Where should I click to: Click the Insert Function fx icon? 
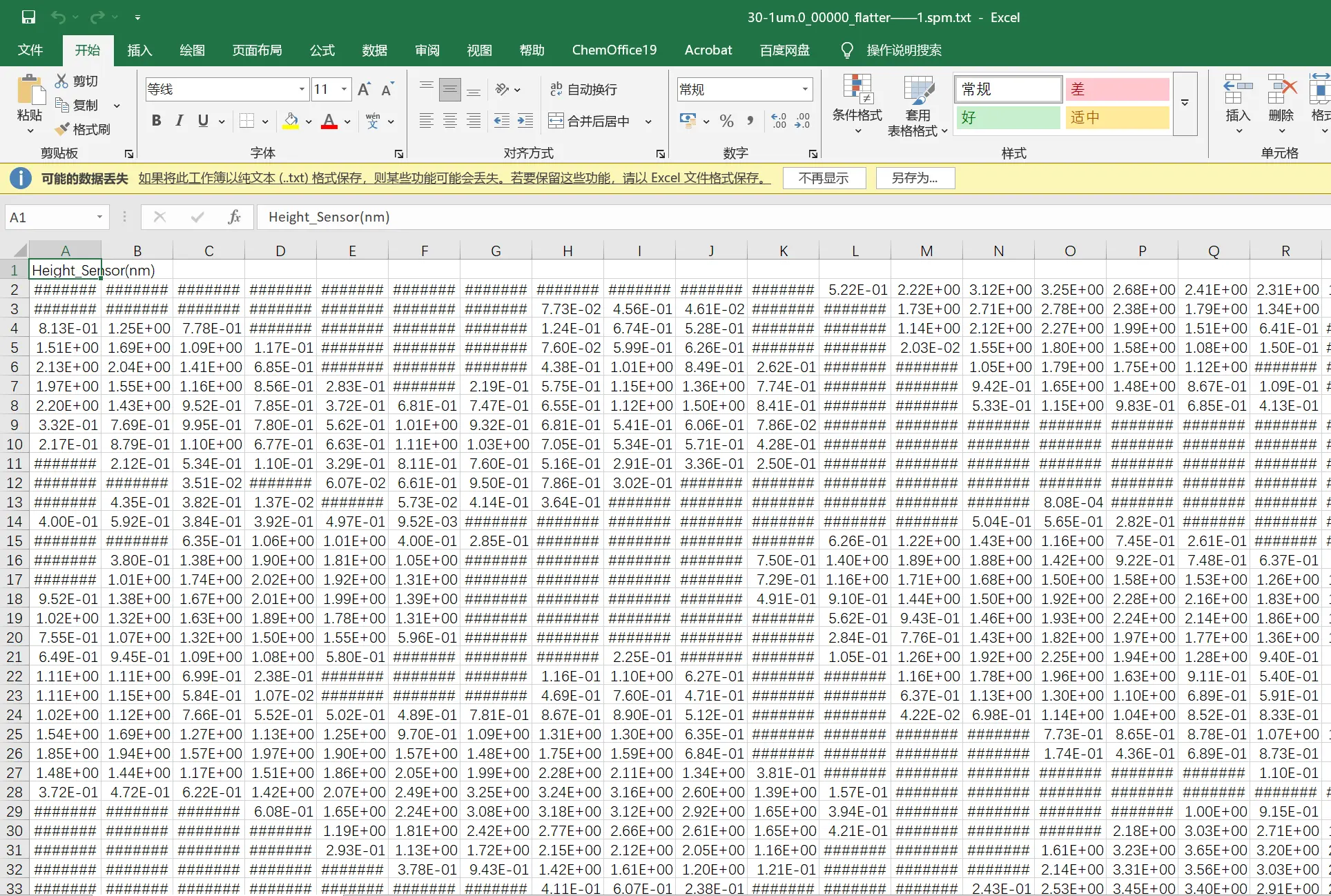click(x=234, y=217)
